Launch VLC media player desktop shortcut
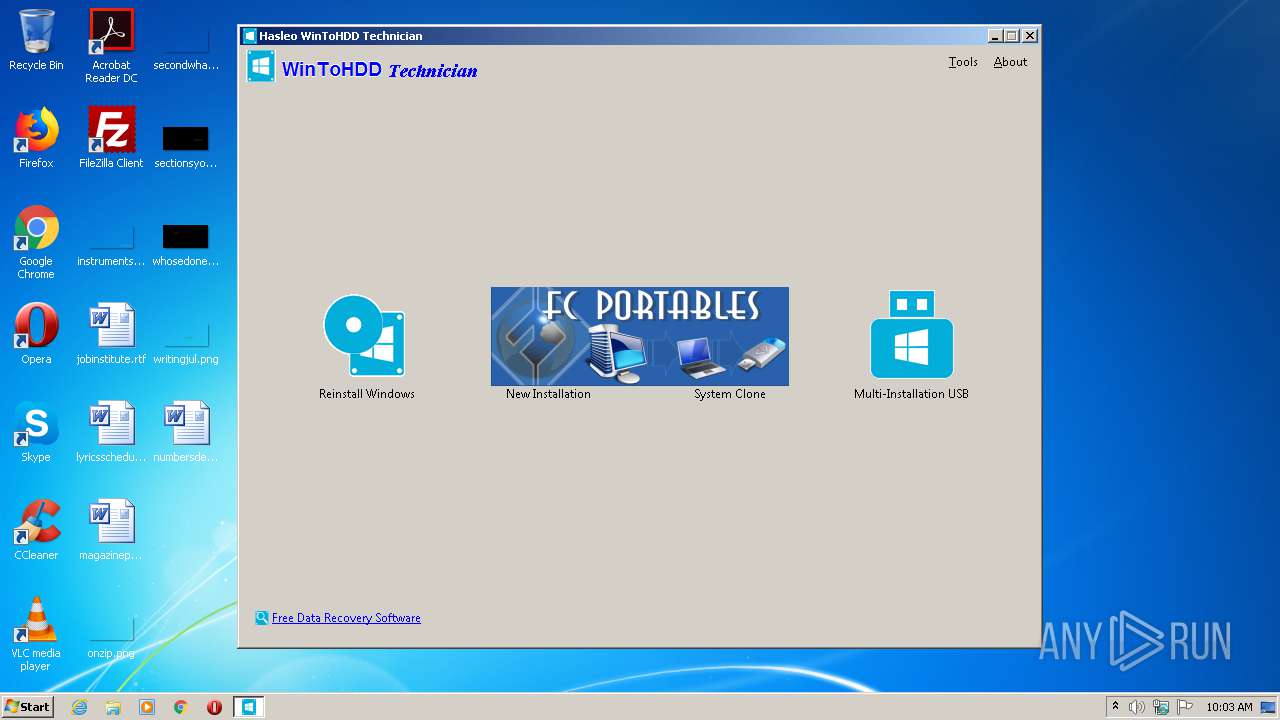 (36, 634)
